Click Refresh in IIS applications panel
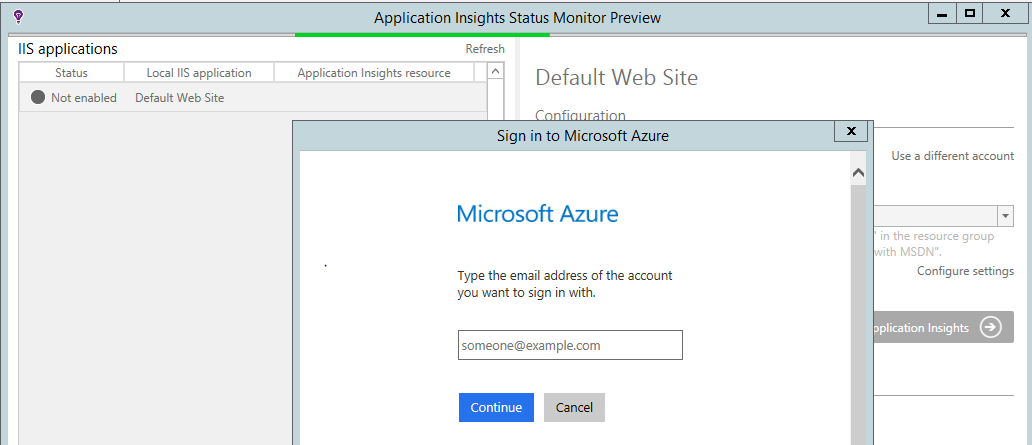 click(x=485, y=49)
